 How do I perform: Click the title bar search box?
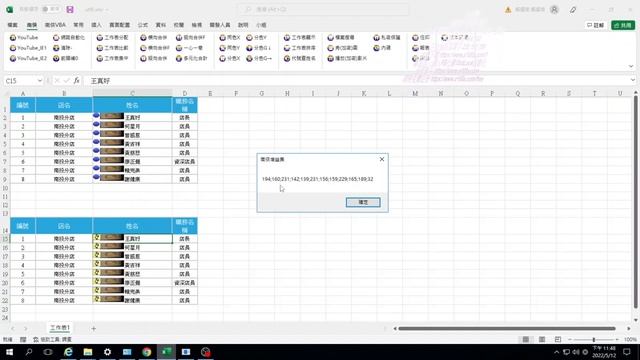click(x=322, y=9)
